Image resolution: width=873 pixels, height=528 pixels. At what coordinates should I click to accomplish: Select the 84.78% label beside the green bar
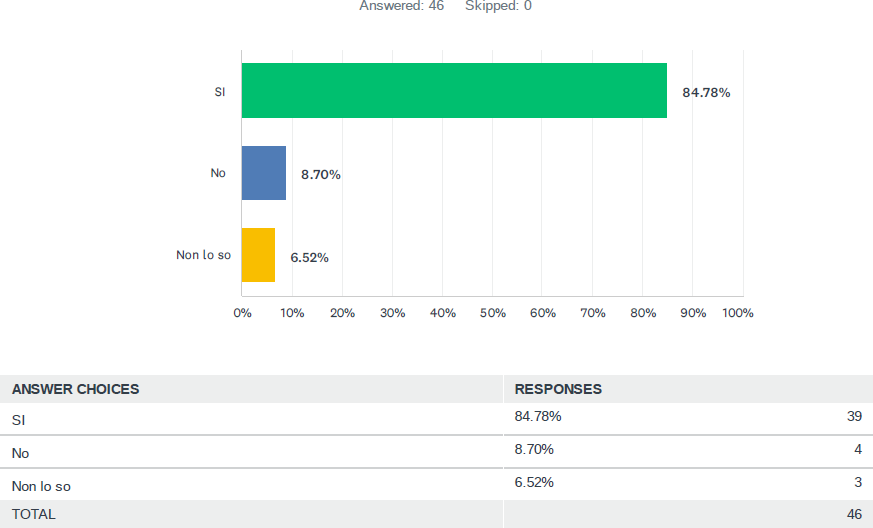pos(706,93)
